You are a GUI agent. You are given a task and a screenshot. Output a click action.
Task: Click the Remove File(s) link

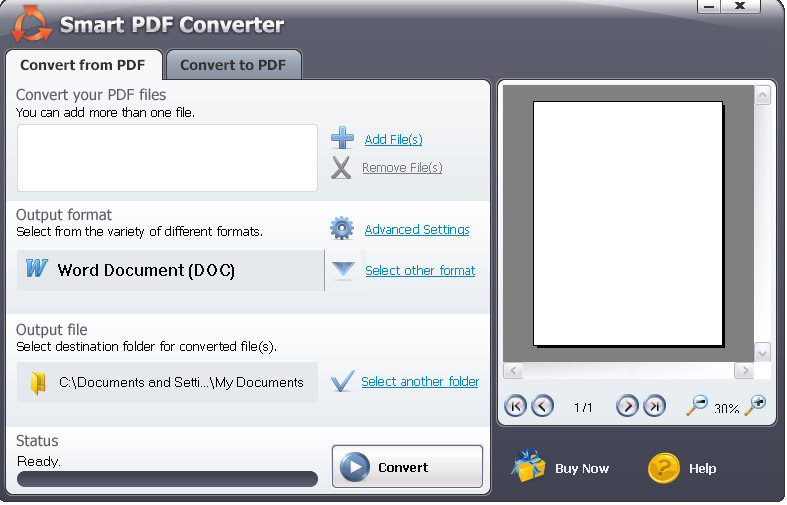coord(402,167)
